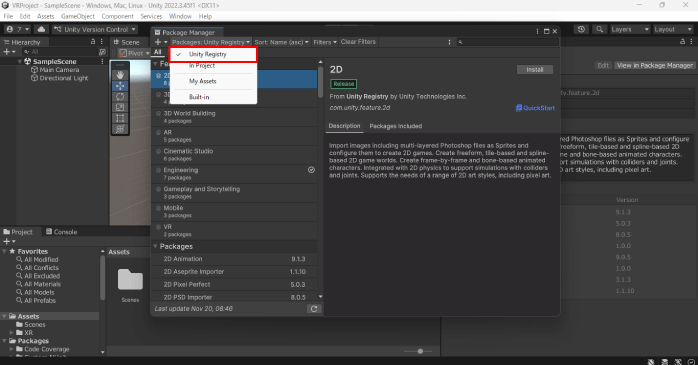
Task: Install the 2D feature package
Action: [535, 69]
